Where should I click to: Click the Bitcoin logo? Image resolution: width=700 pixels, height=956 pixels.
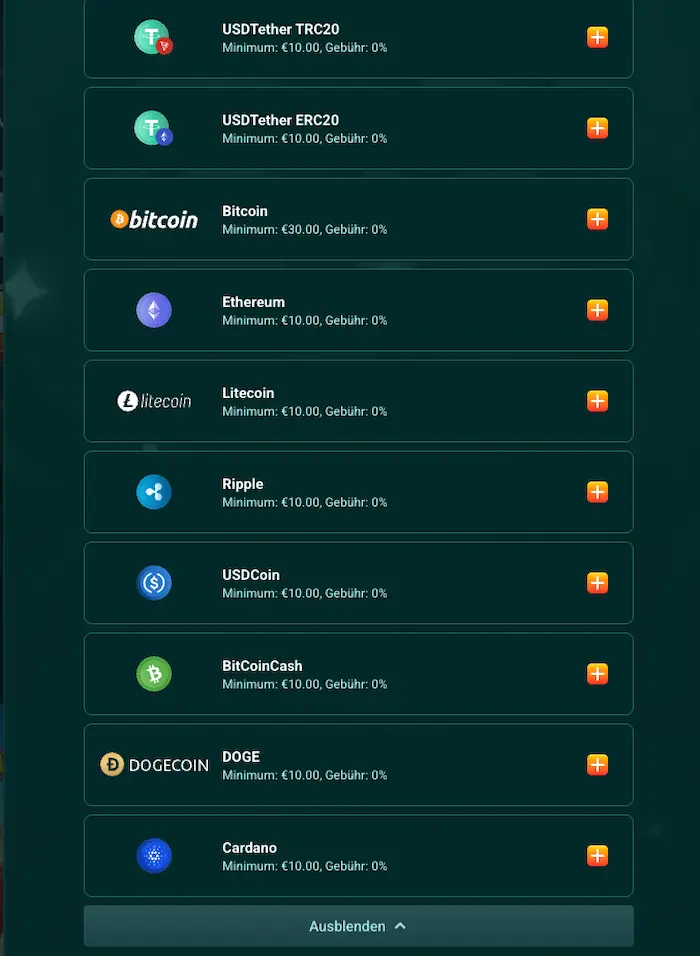pyautogui.click(x=154, y=219)
